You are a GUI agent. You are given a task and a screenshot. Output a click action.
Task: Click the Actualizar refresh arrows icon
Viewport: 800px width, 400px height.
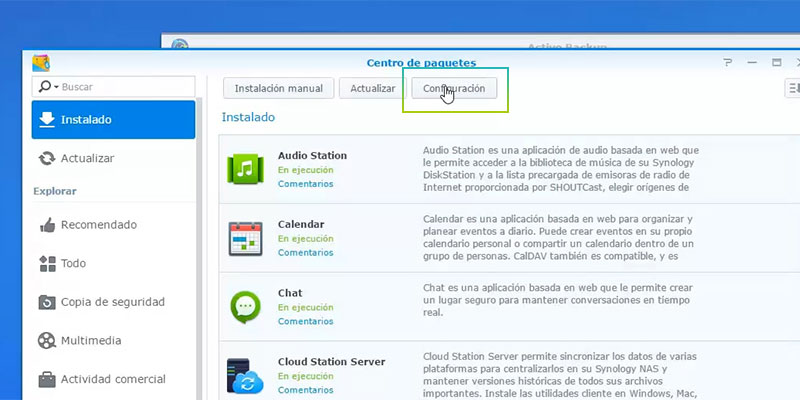pyautogui.click(x=47, y=158)
